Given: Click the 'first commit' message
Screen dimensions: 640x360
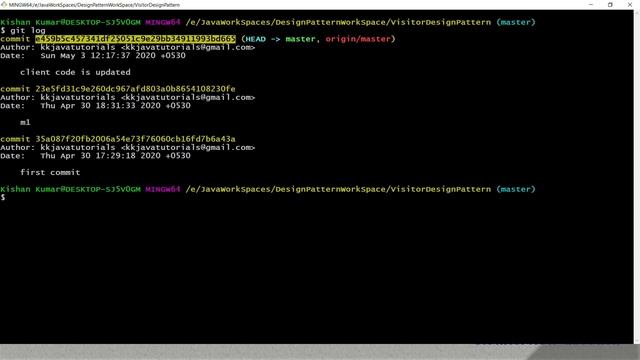Looking at the screenshot, I should [50, 172].
